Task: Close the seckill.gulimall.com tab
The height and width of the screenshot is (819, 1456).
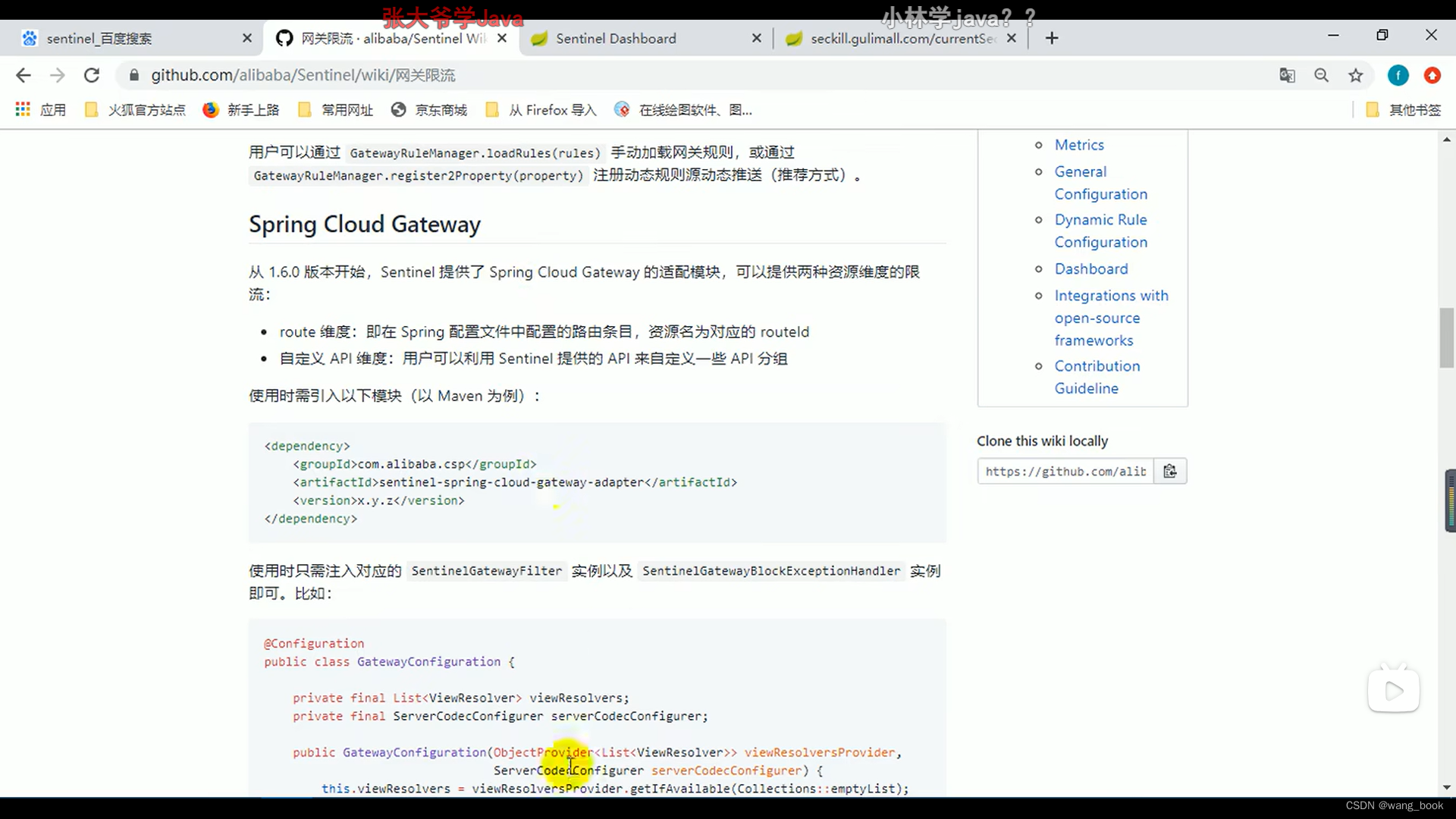Action: (1011, 38)
